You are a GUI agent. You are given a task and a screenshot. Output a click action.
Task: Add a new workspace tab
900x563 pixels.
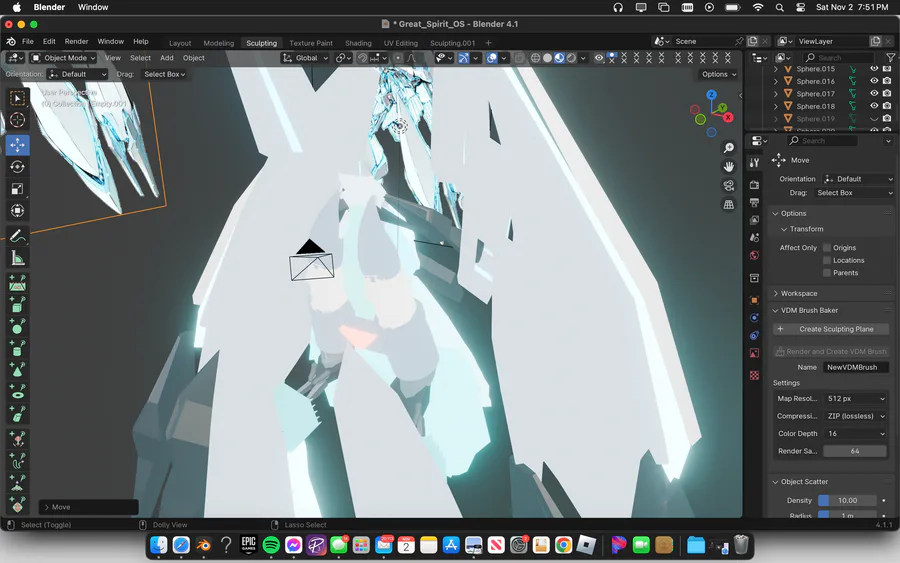488,43
